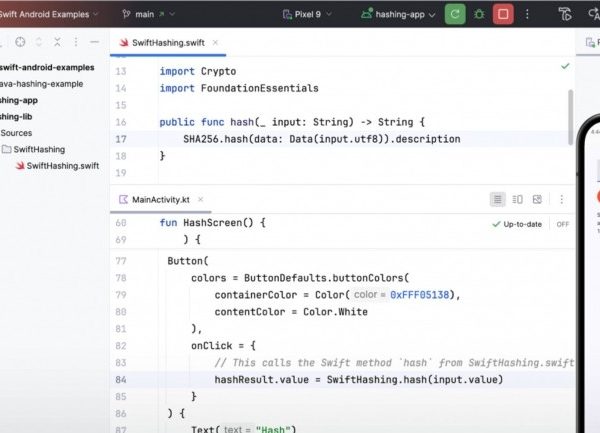Viewport: 600px width, 433px height.
Task: Open hashing-app run configuration dropdown
Action: (x=398, y=15)
